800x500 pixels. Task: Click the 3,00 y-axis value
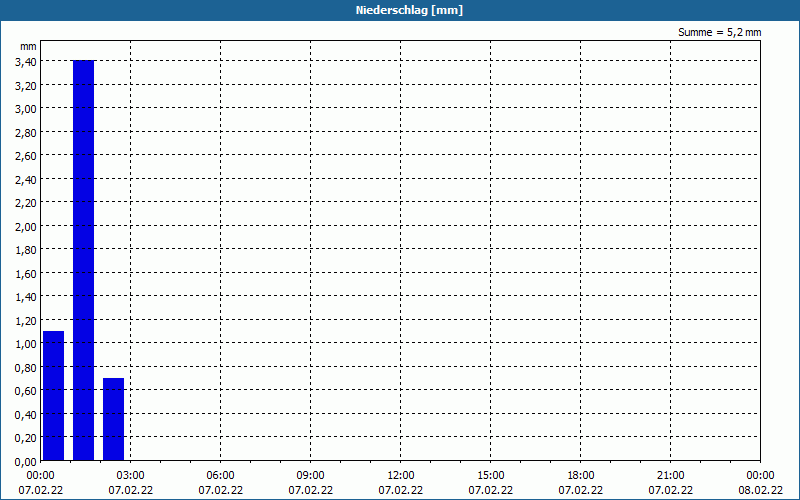(26, 109)
